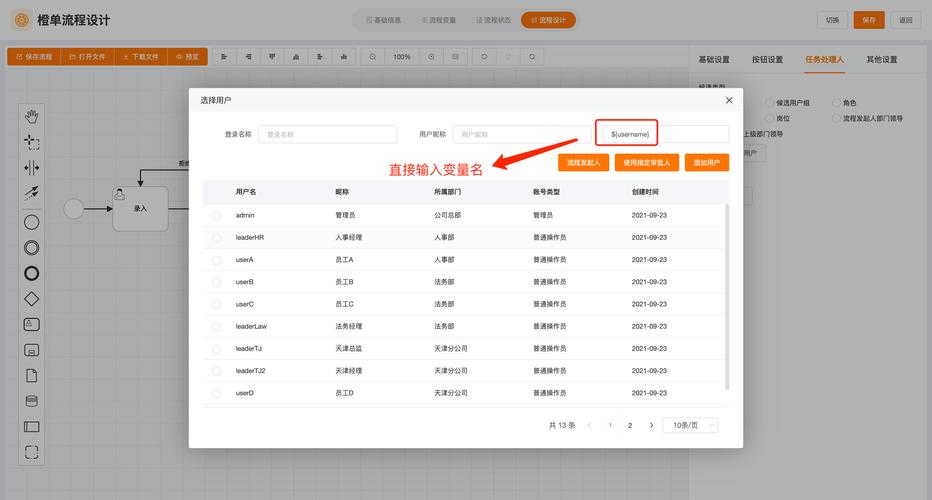The height and width of the screenshot is (500, 932).
Task: Select the data store cylinder icon
Action: click(31, 401)
